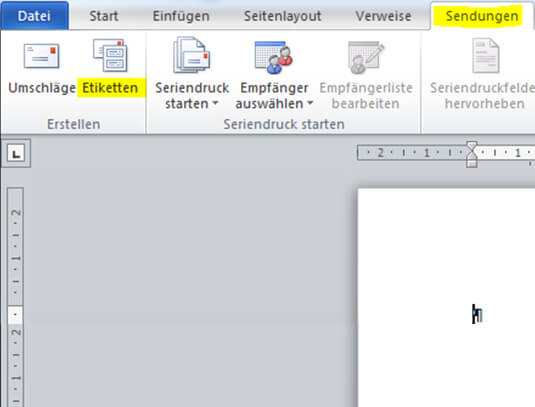Switch to the Start tab

click(104, 16)
